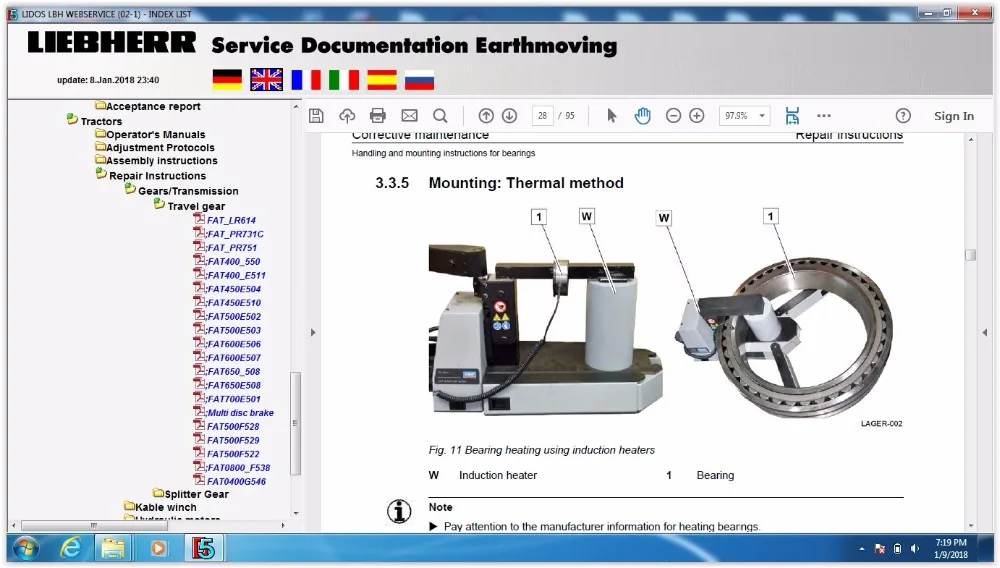The height and width of the screenshot is (568, 1000).
Task: Open Multi disc brake document
Action: click(x=240, y=413)
